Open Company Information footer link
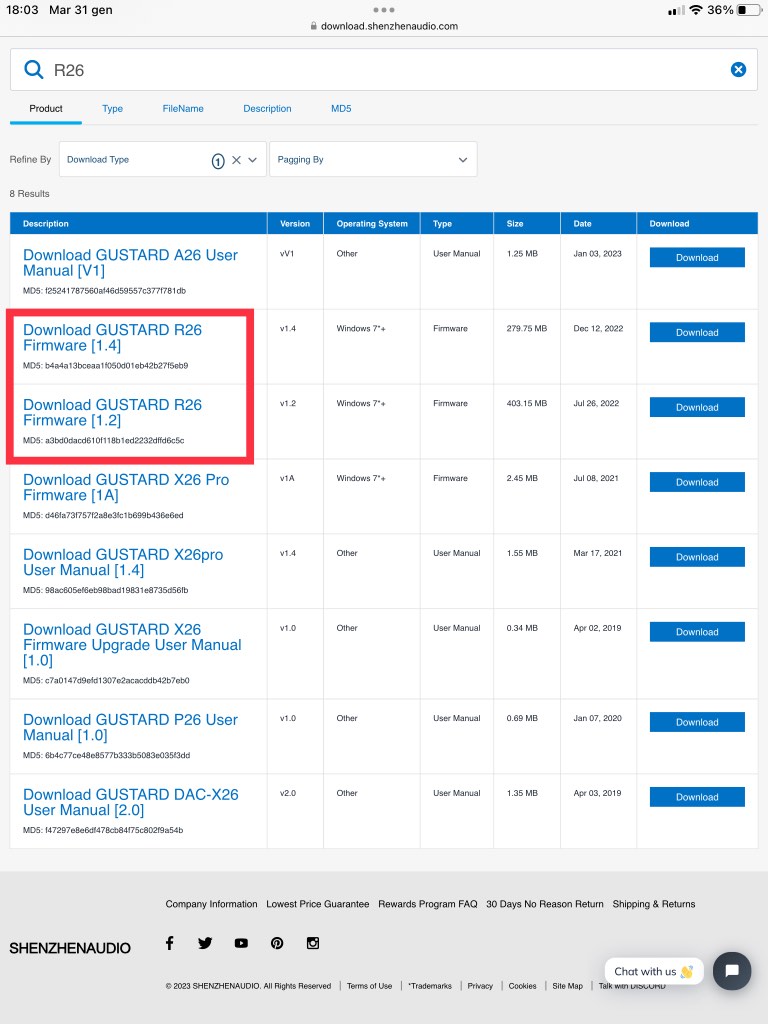This screenshot has height=1024, width=768. coord(211,904)
